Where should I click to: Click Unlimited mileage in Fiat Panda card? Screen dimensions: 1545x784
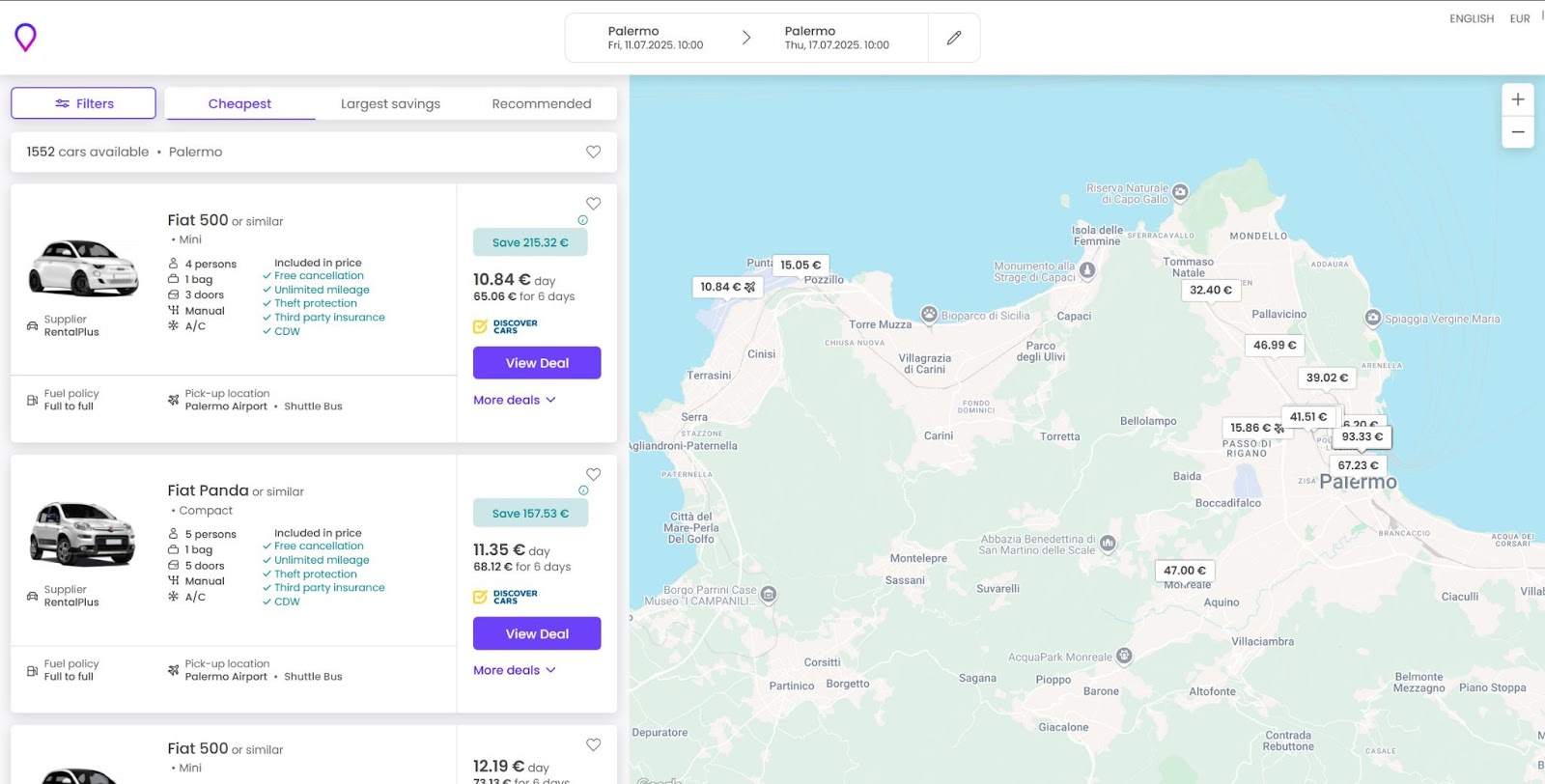click(x=322, y=560)
